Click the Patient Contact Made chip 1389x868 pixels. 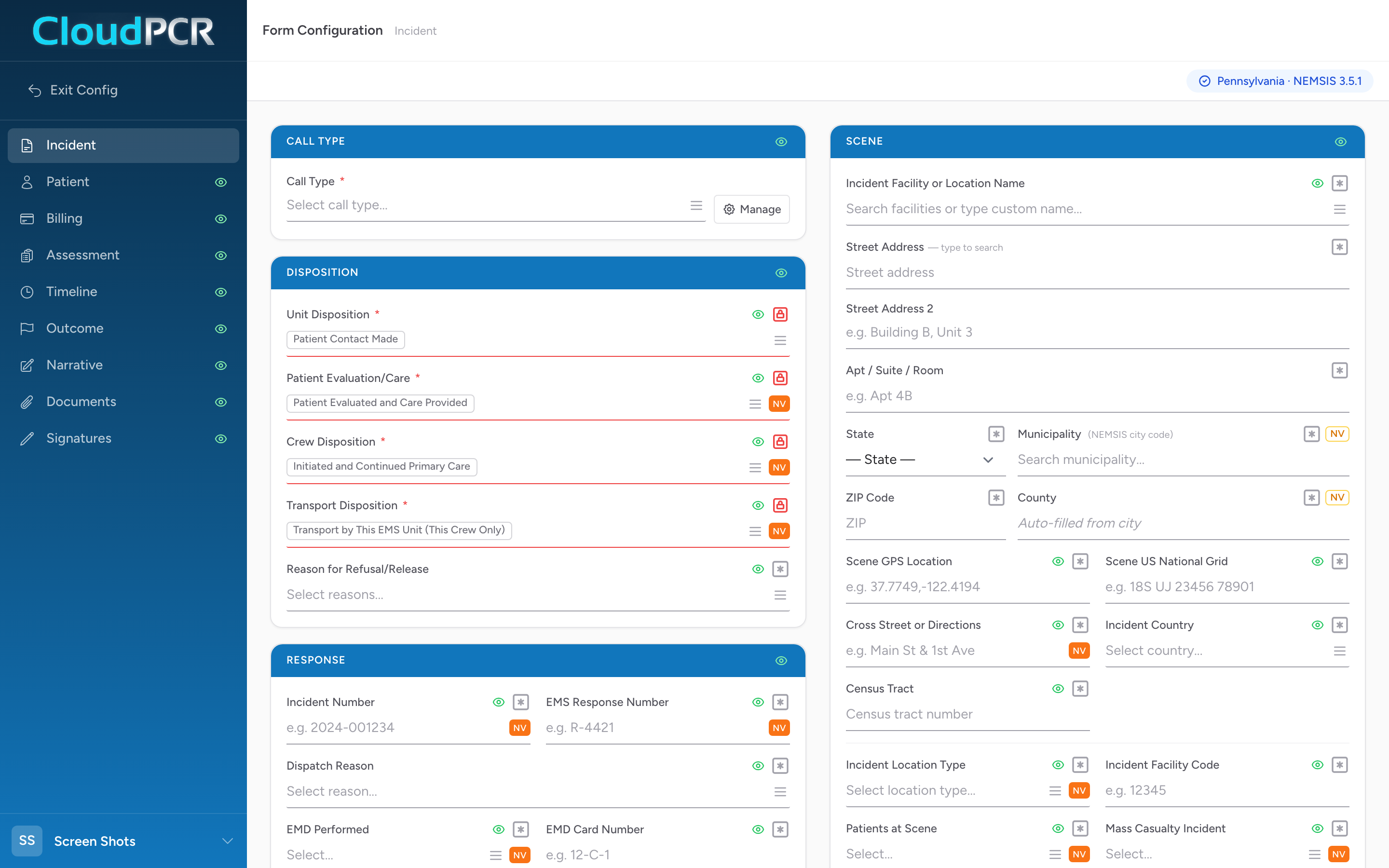click(345, 339)
